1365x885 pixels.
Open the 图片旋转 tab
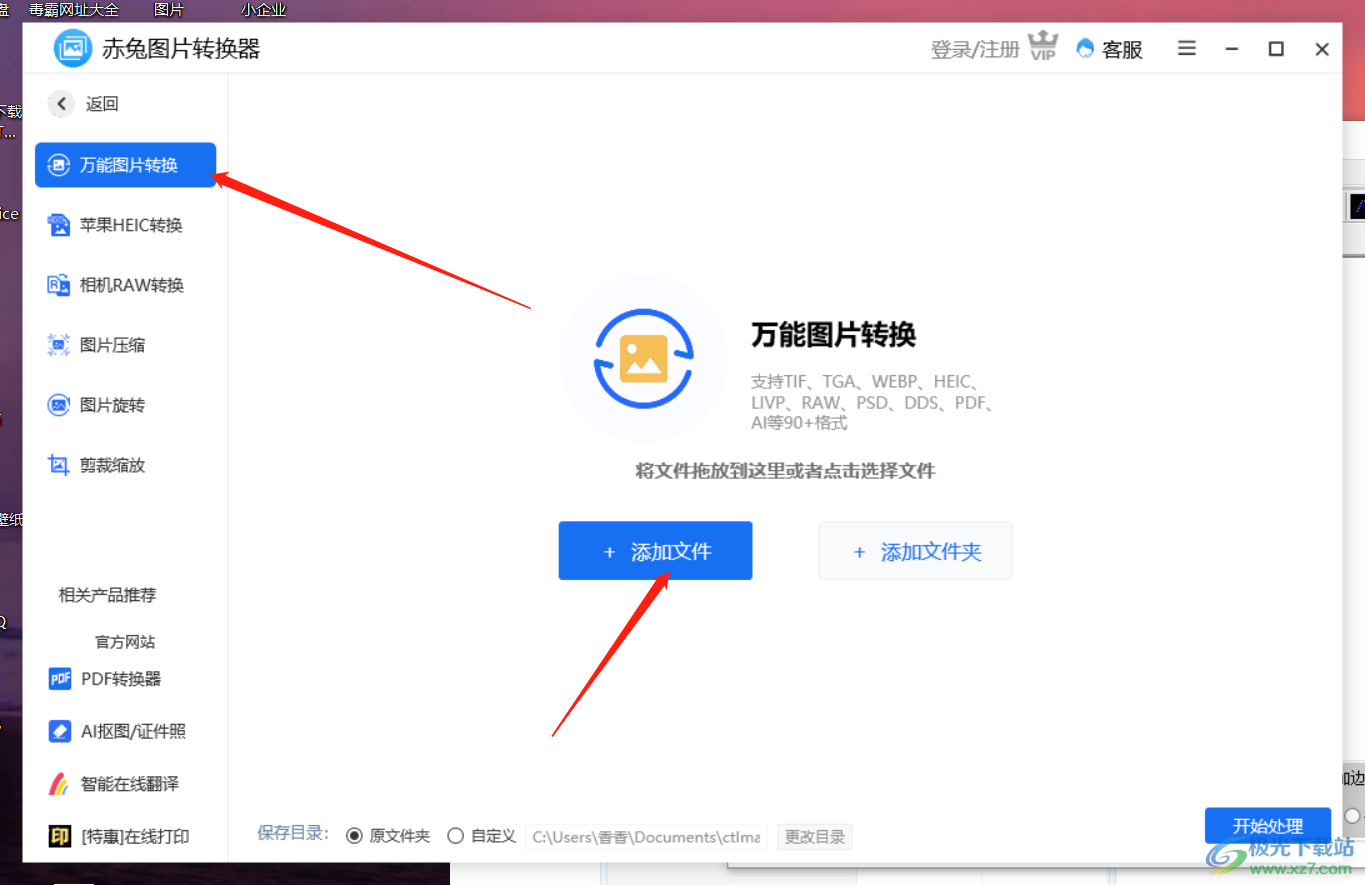[112, 405]
